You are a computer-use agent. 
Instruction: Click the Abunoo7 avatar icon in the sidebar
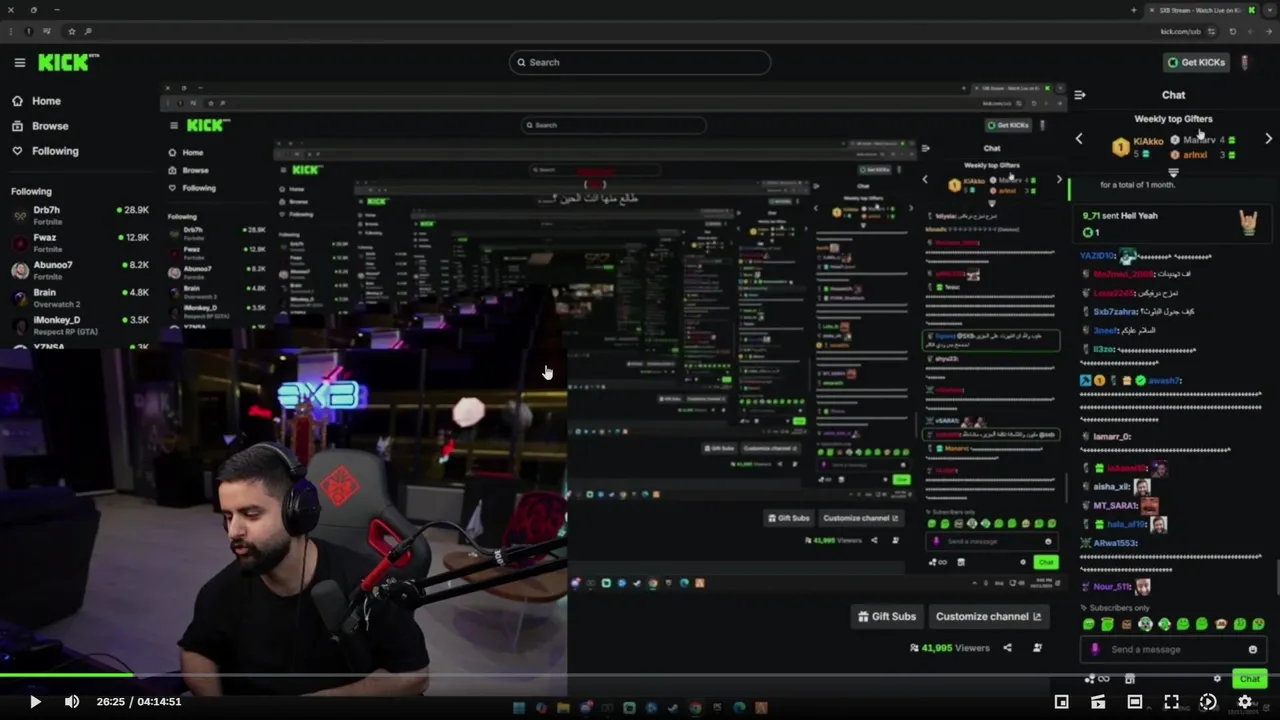pyautogui.click(x=19, y=270)
